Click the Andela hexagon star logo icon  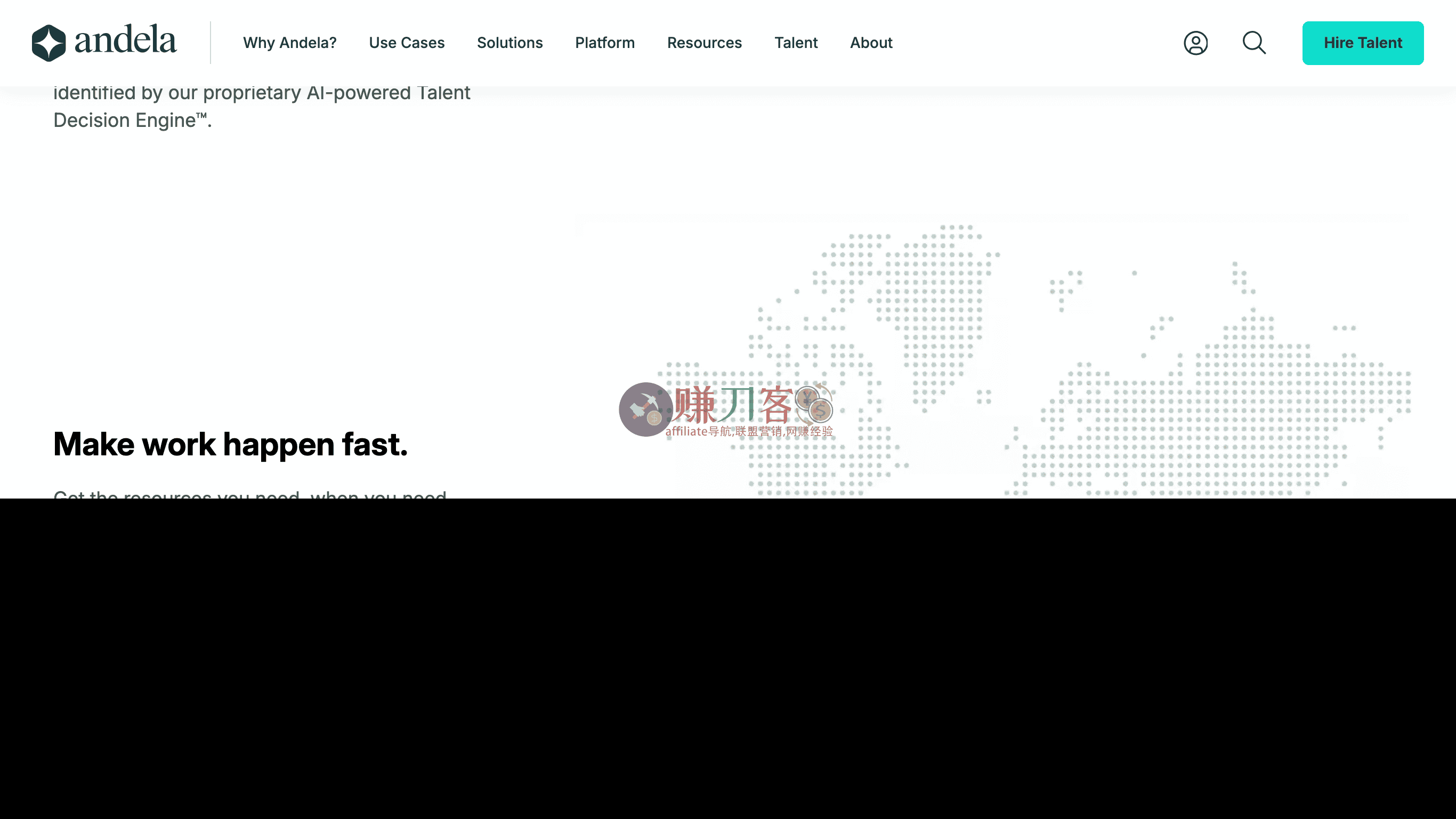click(x=48, y=43)
